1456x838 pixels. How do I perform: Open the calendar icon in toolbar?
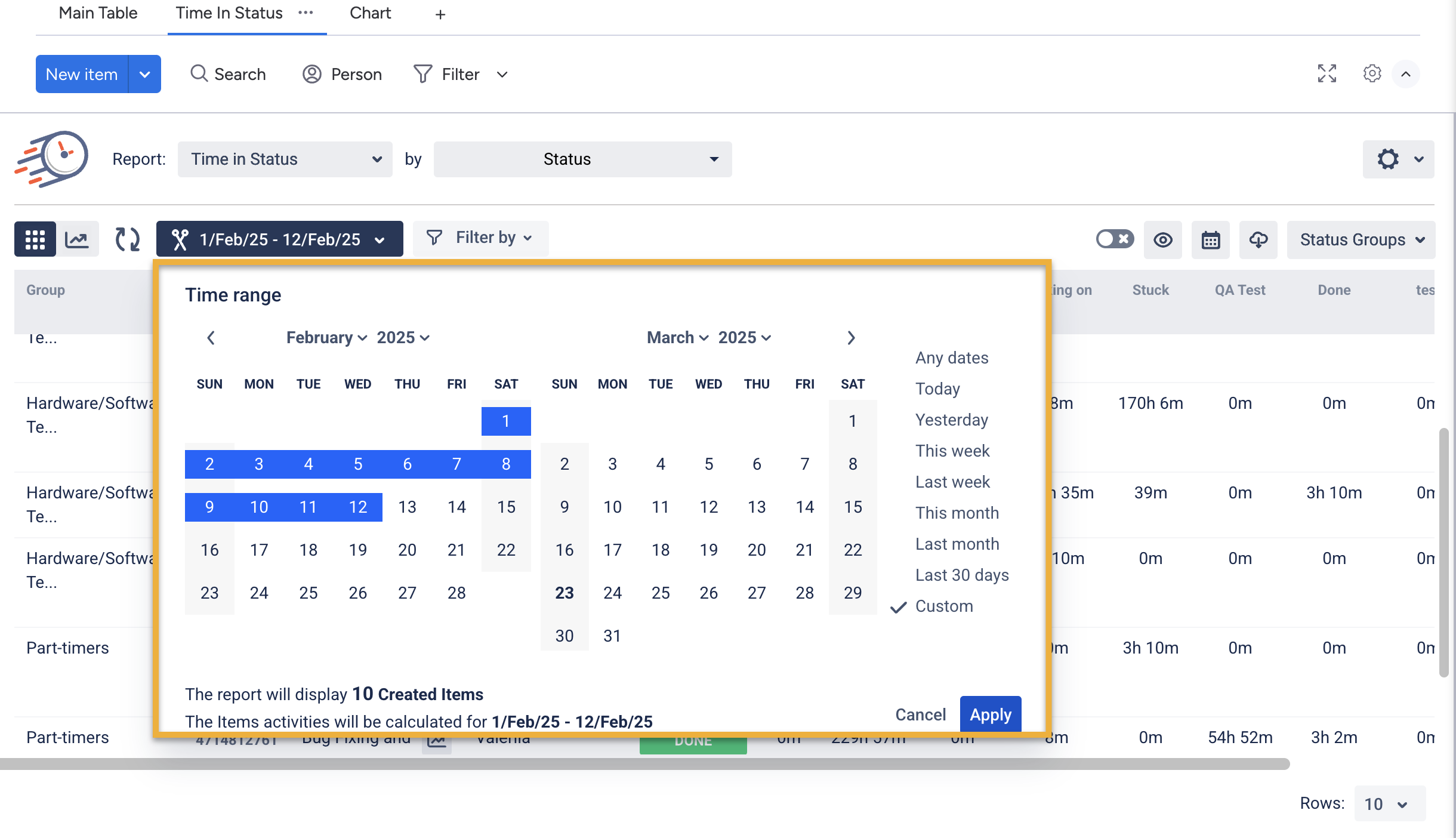(x=1210, y=240)
